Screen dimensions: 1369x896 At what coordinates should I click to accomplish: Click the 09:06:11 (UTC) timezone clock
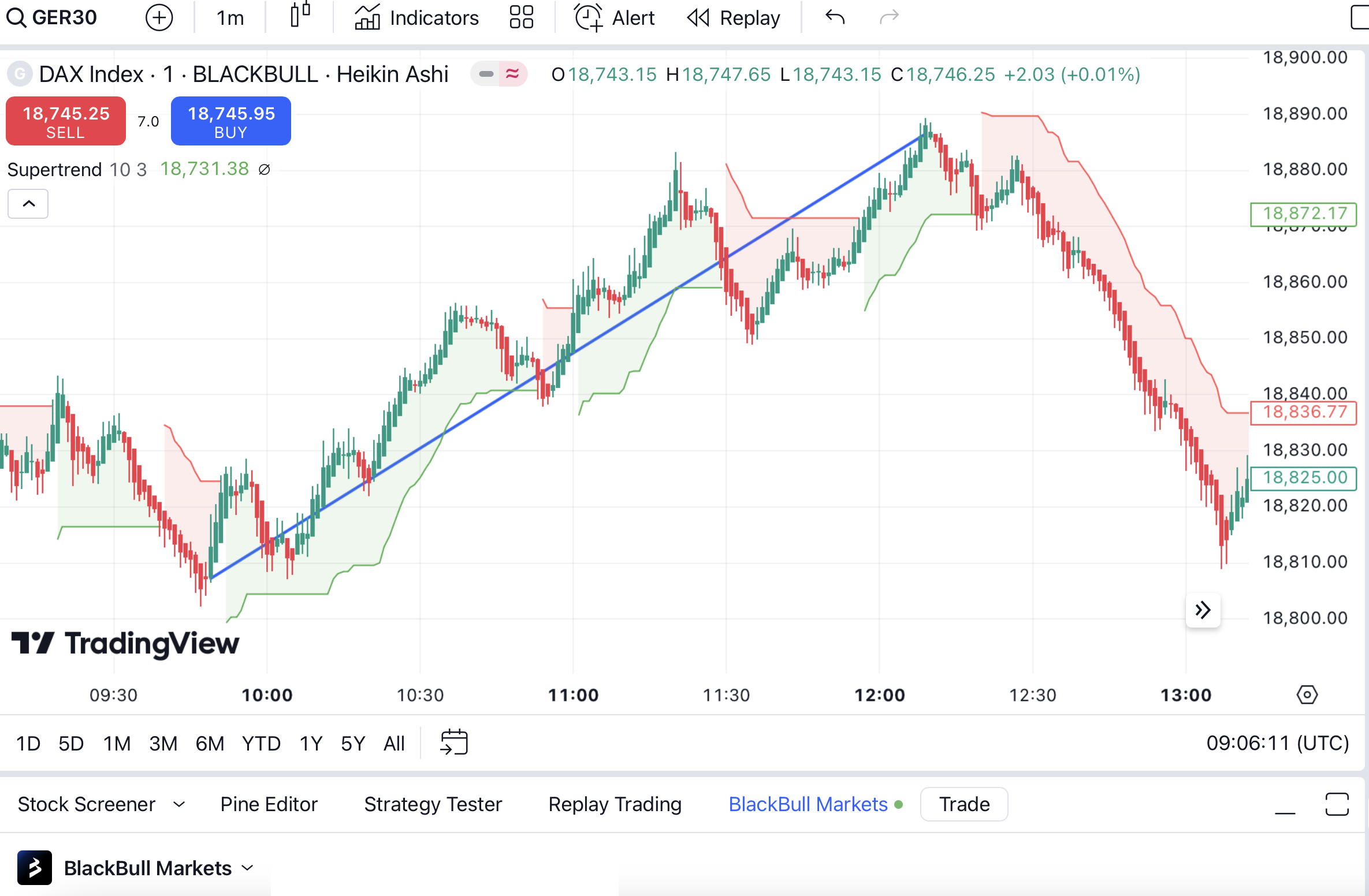pos(1278,743)
